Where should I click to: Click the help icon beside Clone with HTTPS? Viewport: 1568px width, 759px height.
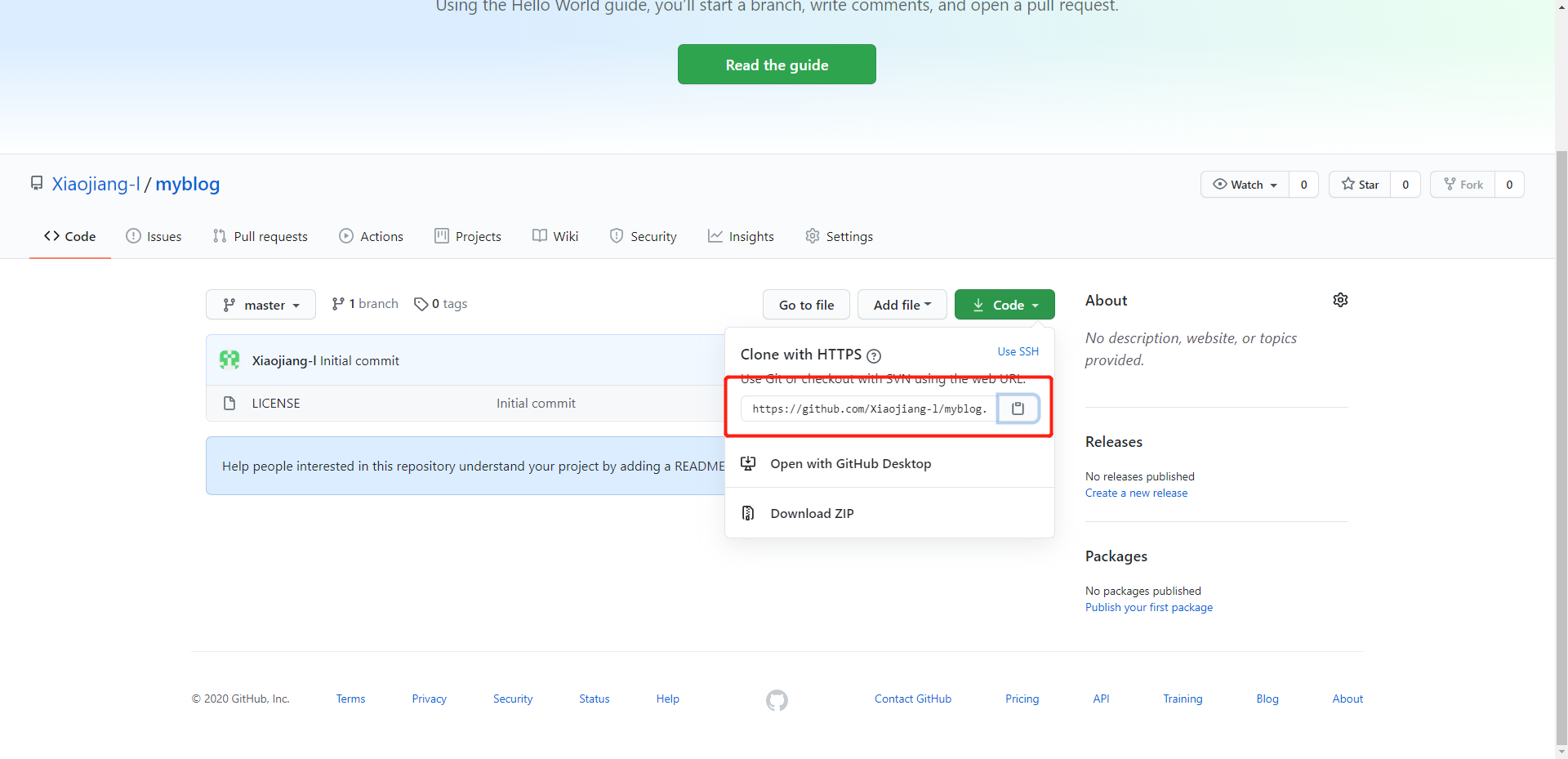(x=874, y=355)
